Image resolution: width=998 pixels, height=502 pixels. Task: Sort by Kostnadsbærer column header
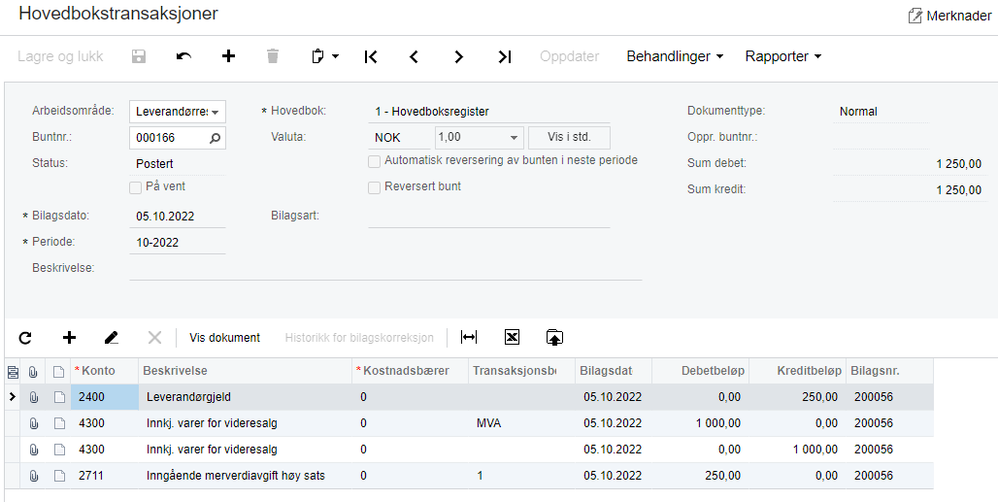[410, 371]
